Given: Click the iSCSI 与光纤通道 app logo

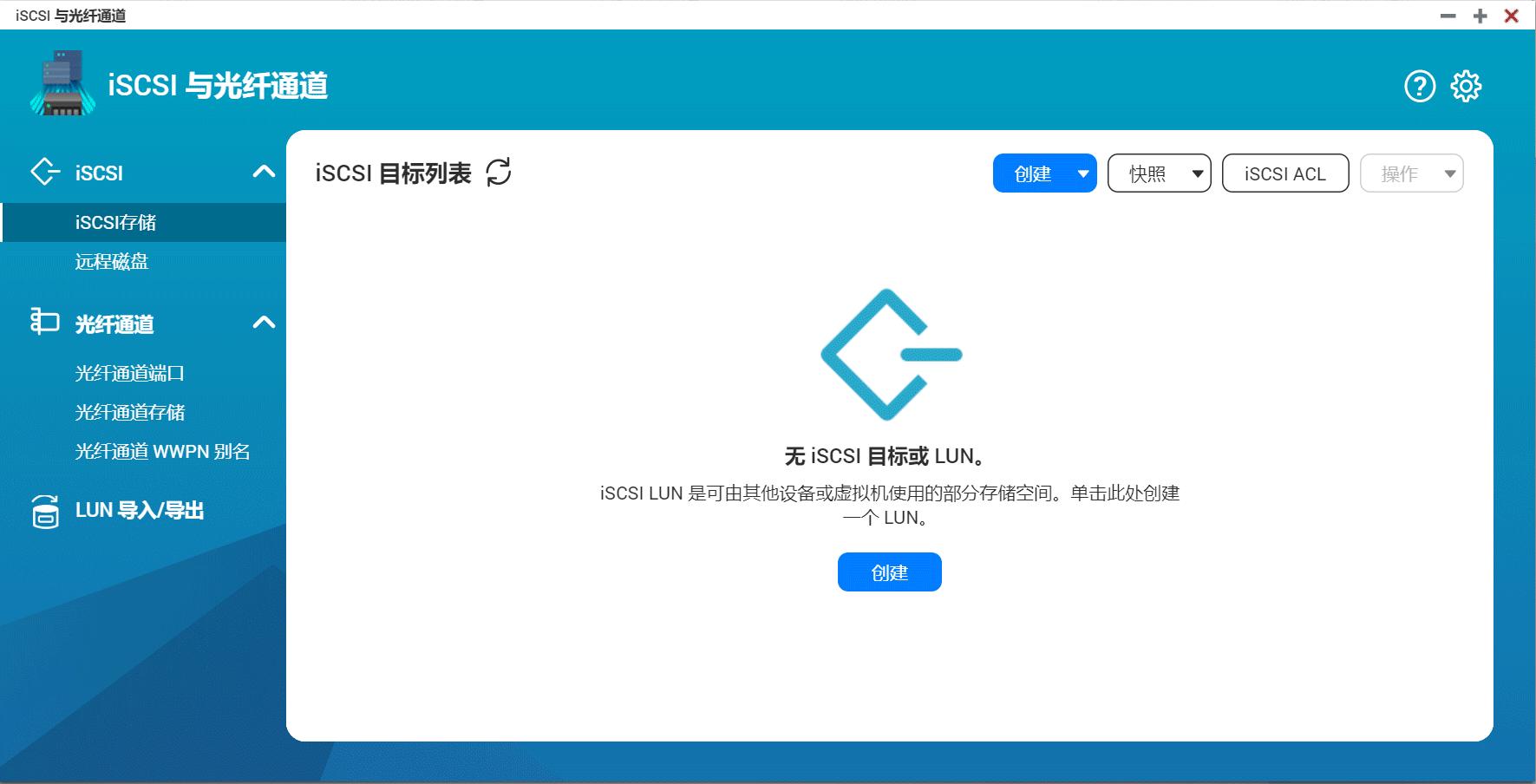Looking at the screenshot, I should pyautogui.click(x=61, y=84).
